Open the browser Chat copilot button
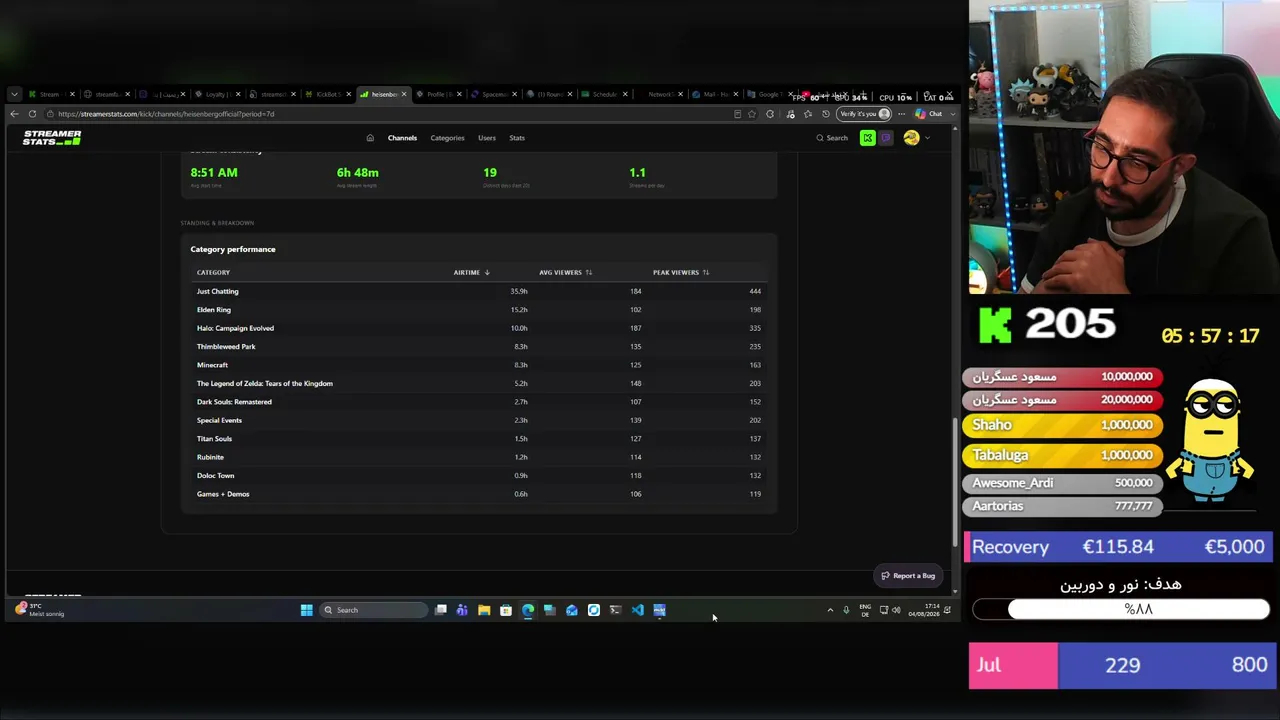The height and width of the screenshot is (720, 1280). [929, 114]
